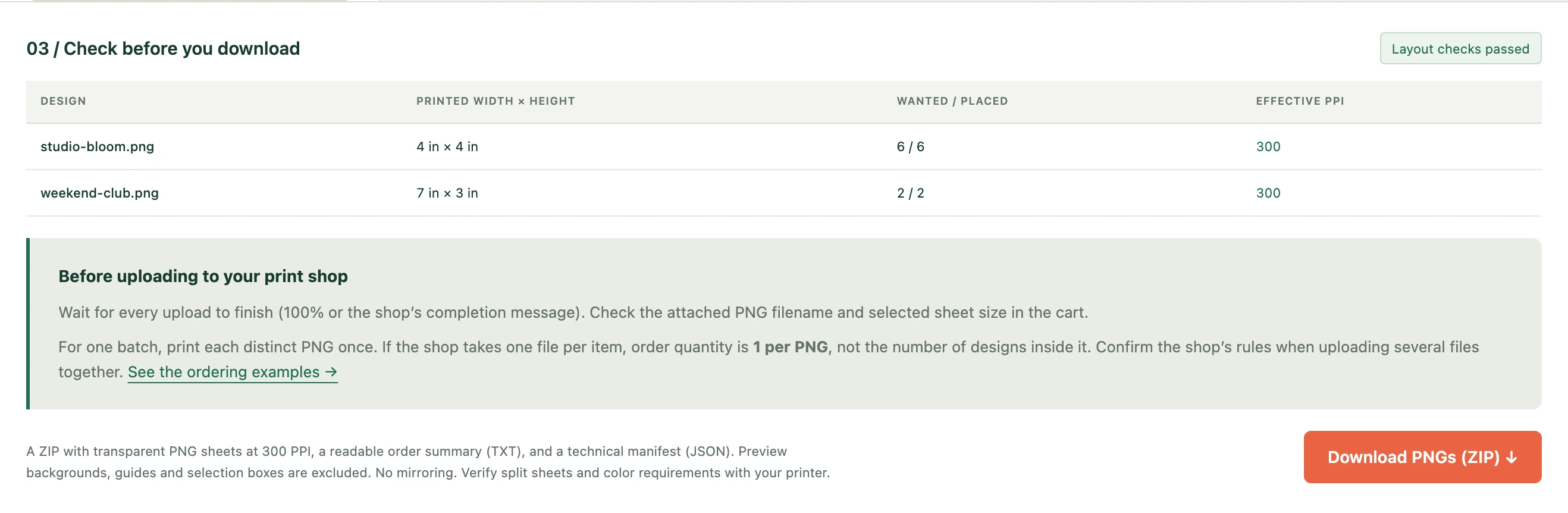Click the down arrow icon on Download button
The height and width of the screenshot is (513, 1568).
click(x=1511, y=458)
